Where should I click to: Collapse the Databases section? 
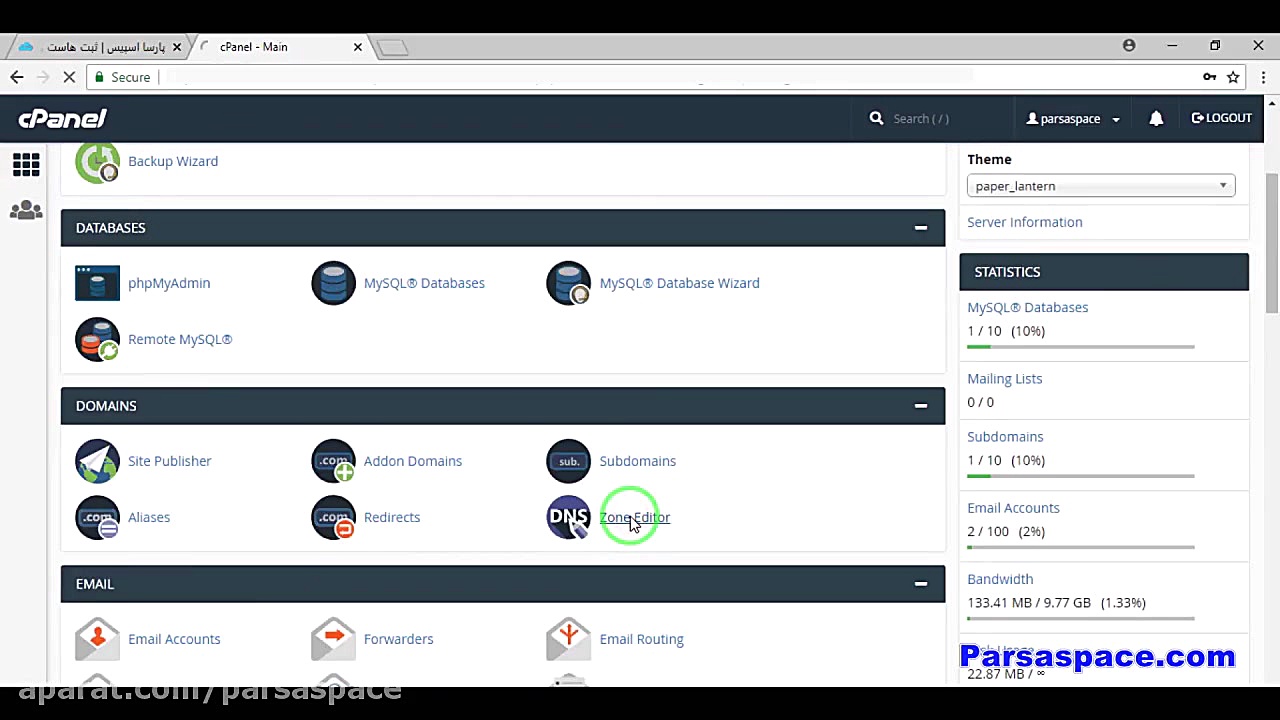(921, 228)
